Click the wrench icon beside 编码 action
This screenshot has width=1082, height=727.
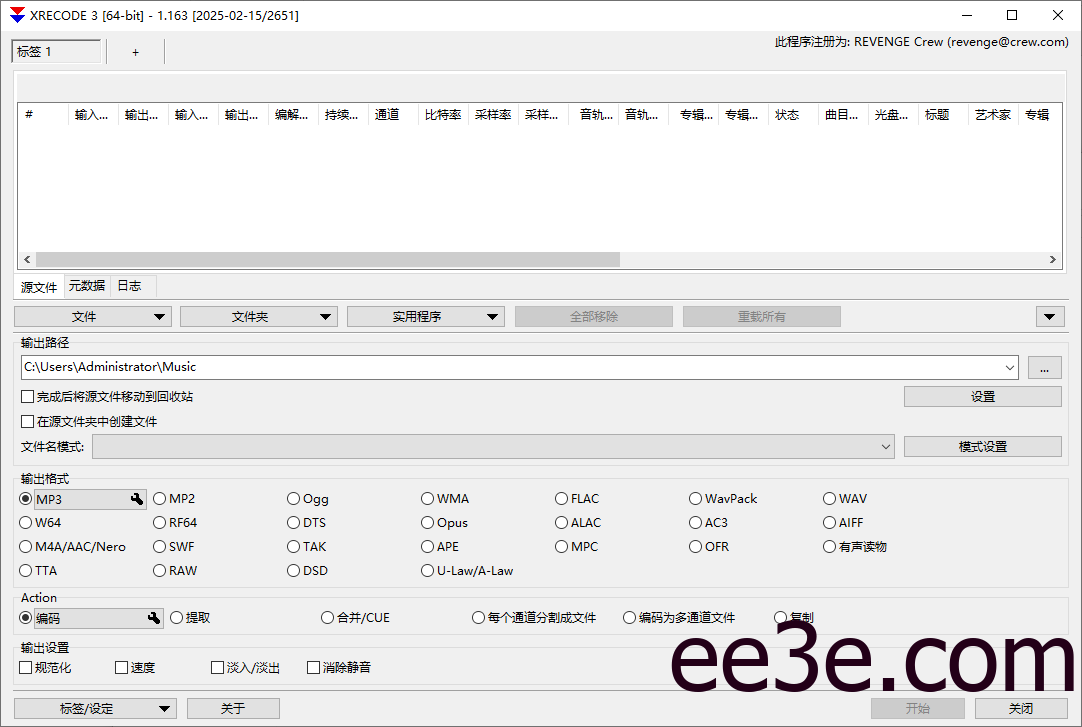(155, 617)
